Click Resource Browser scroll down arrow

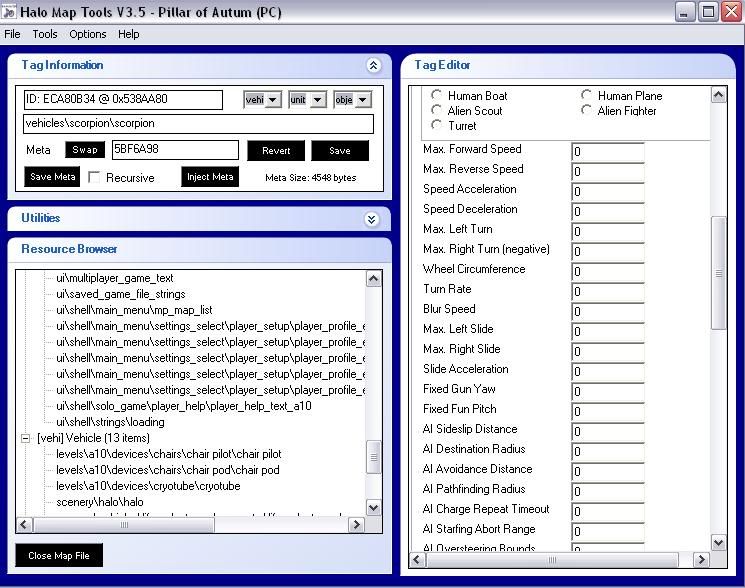374,508
